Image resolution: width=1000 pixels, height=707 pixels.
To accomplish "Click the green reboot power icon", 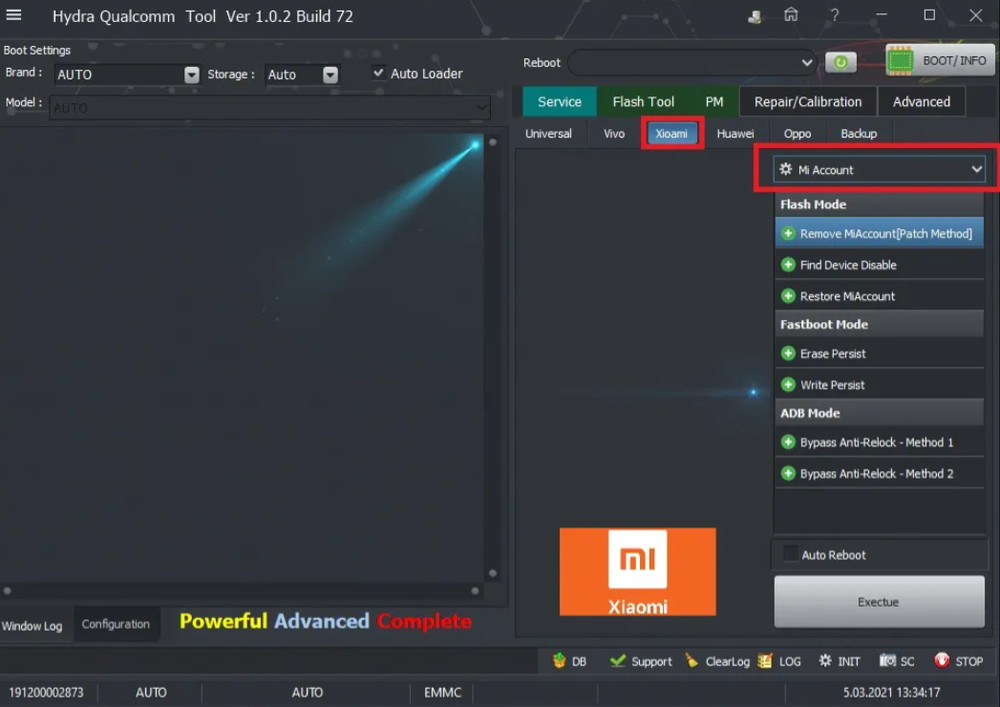I will (x=840, y=62).
